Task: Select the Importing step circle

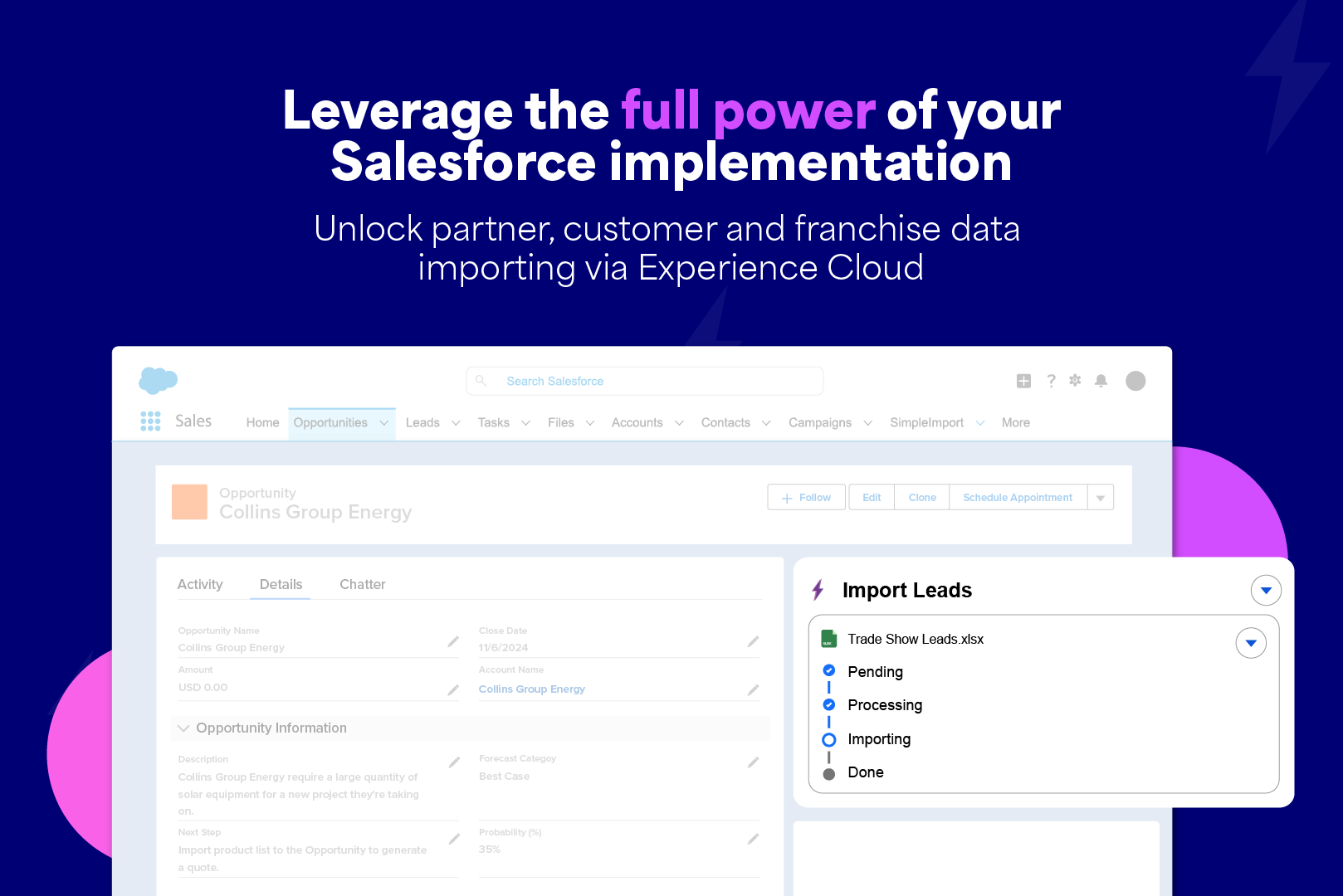Action: (x=828, y=739)
